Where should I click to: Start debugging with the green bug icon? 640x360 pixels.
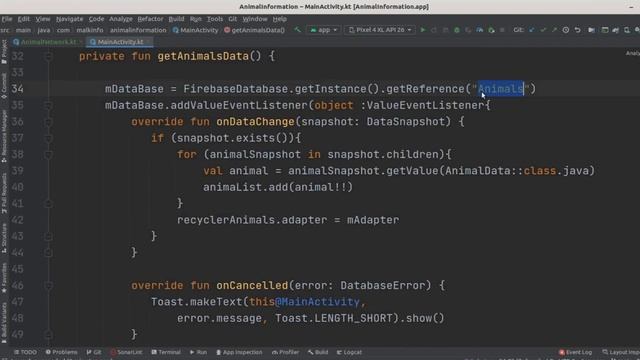[x=457, y=30]
